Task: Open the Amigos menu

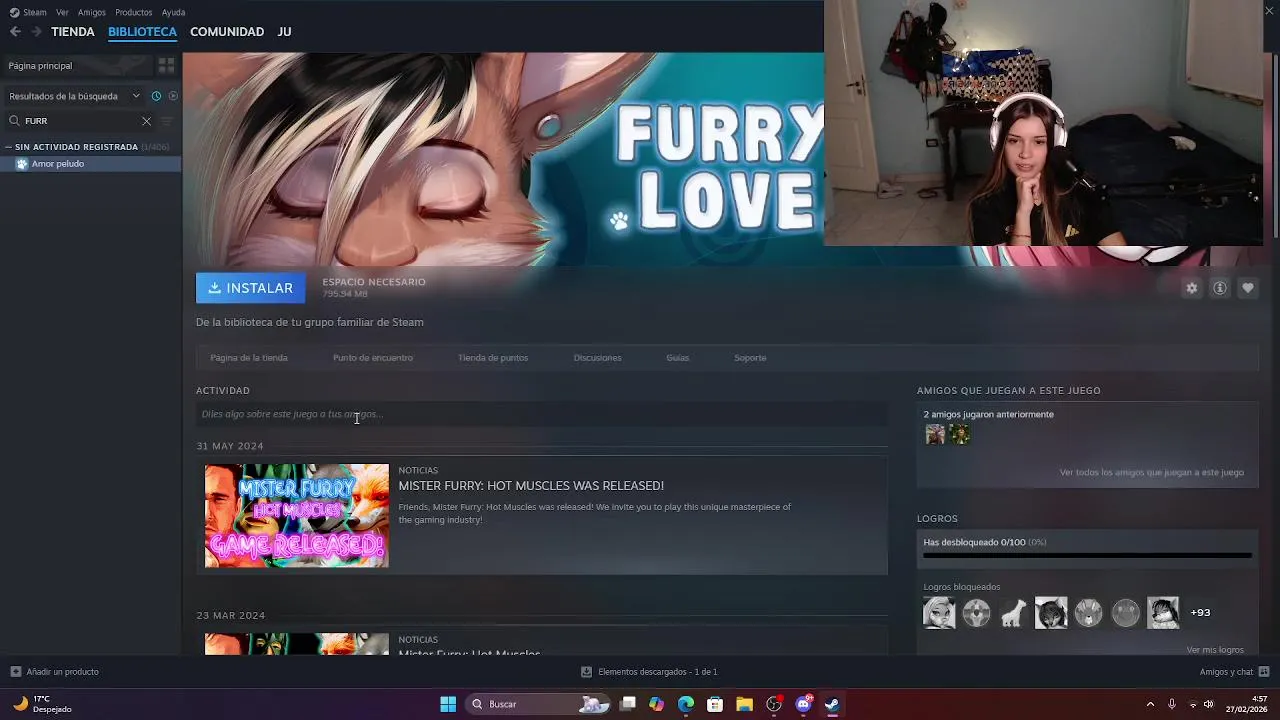Action: pyautogui.click(x=92, y=12)
